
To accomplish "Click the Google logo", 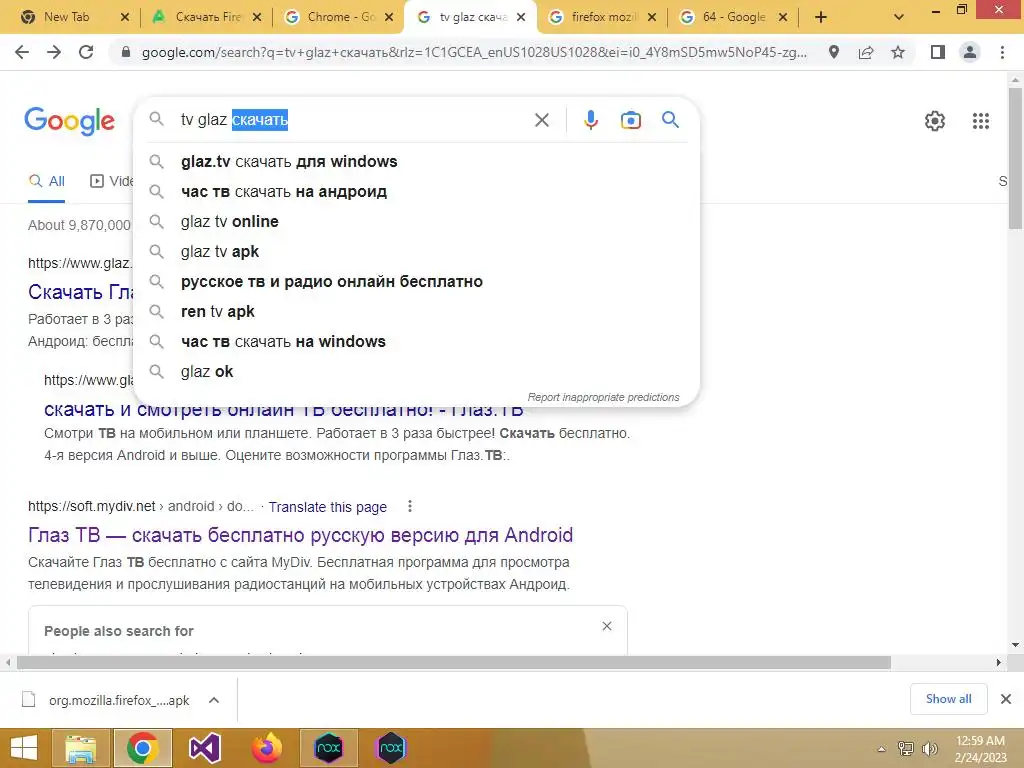I will click(x=69, y=121).
